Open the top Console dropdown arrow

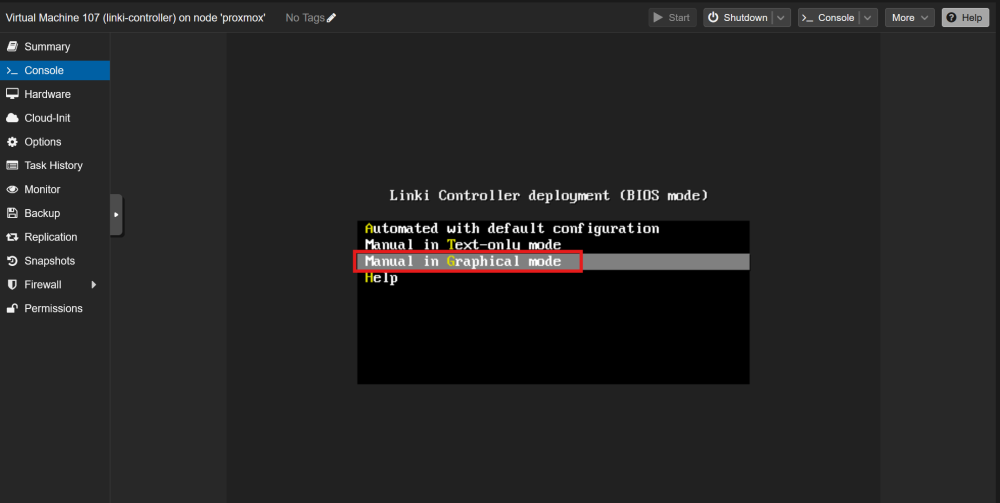click(x=868, y=18)
